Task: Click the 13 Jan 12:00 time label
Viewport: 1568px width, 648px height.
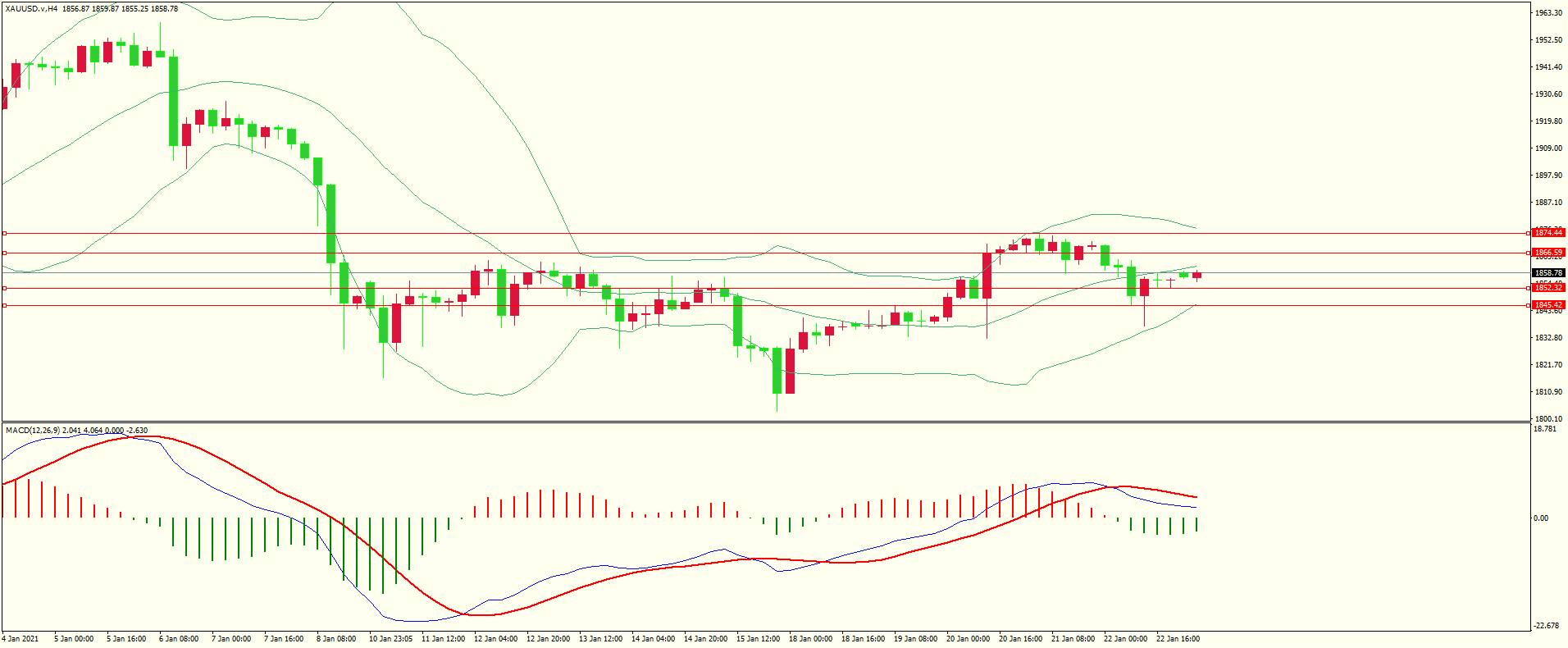Action: [600, 639]
